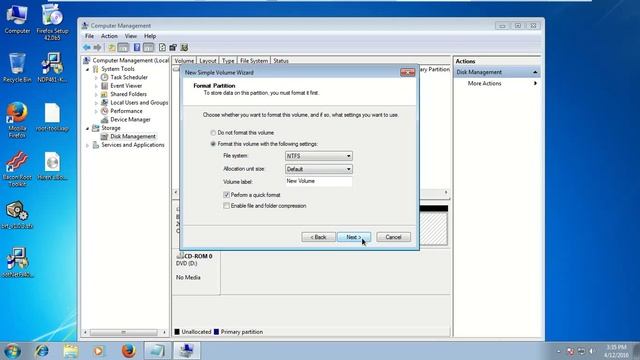Image resolution: width=640 pixels, height=360 pixels.
Task: Open the View menu
Action: 131,36
